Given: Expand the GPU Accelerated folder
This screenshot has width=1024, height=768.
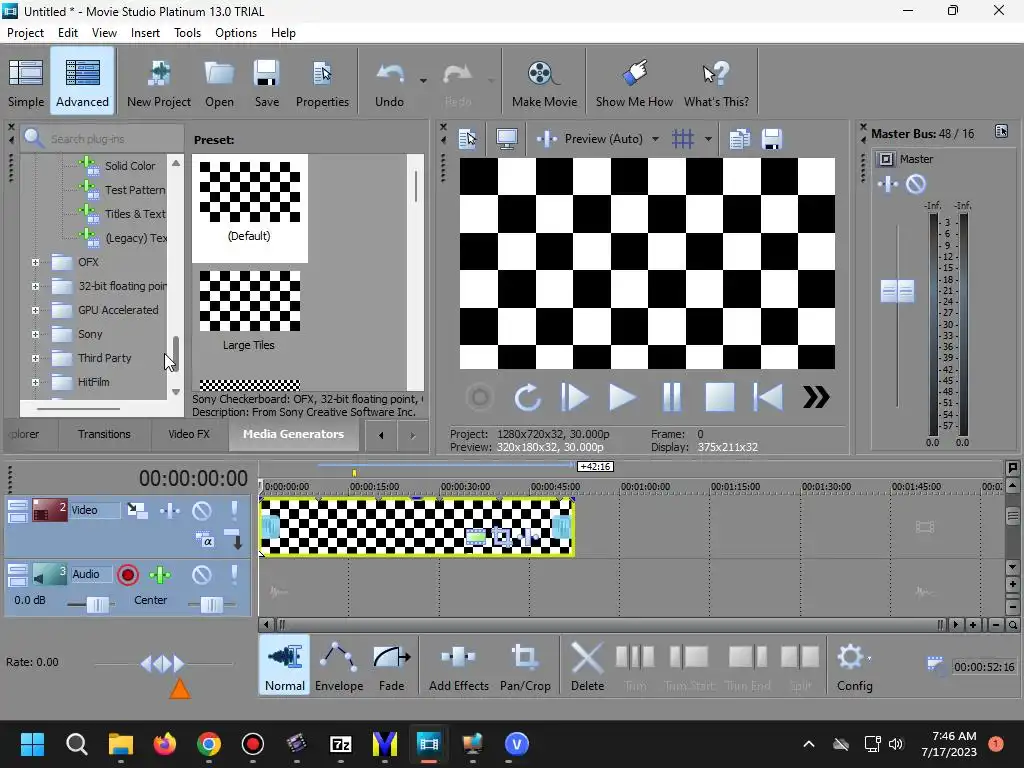Looking at the screenshot, I should (x=35, y=310).
